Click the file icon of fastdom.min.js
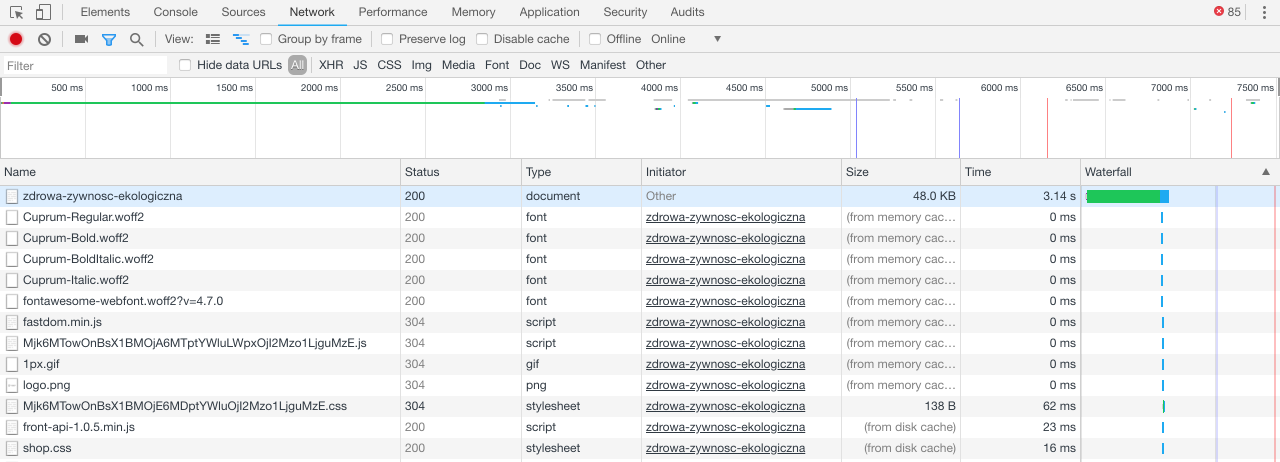The width and height of the screenshot is (1280, 462). [x=12, y=322]
